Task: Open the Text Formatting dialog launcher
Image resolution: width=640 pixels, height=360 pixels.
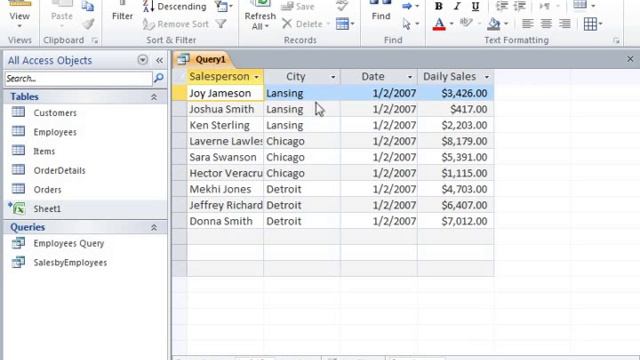Action: pos(616,40)
